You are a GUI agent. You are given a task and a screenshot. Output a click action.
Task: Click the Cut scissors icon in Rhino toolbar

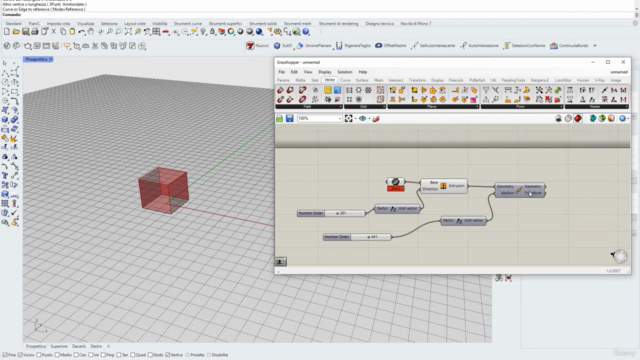tap(53, 32)
